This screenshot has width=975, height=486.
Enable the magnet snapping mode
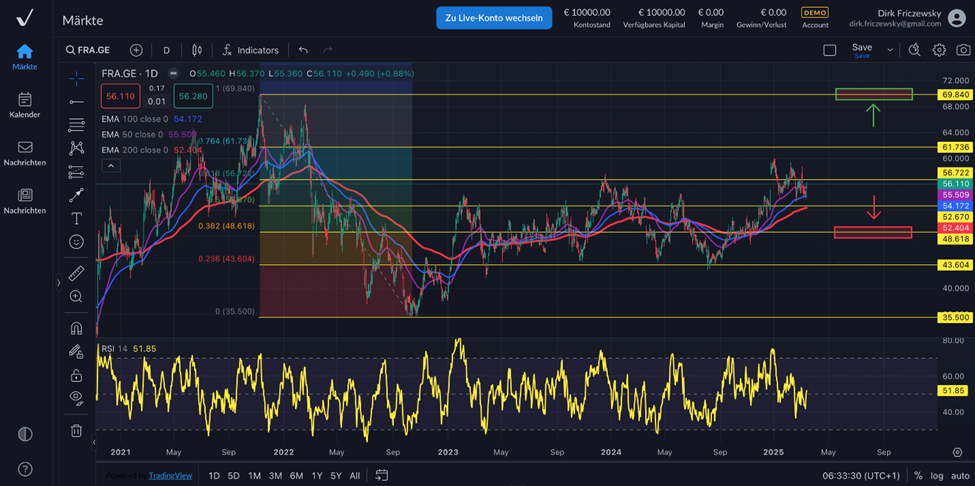76,328
